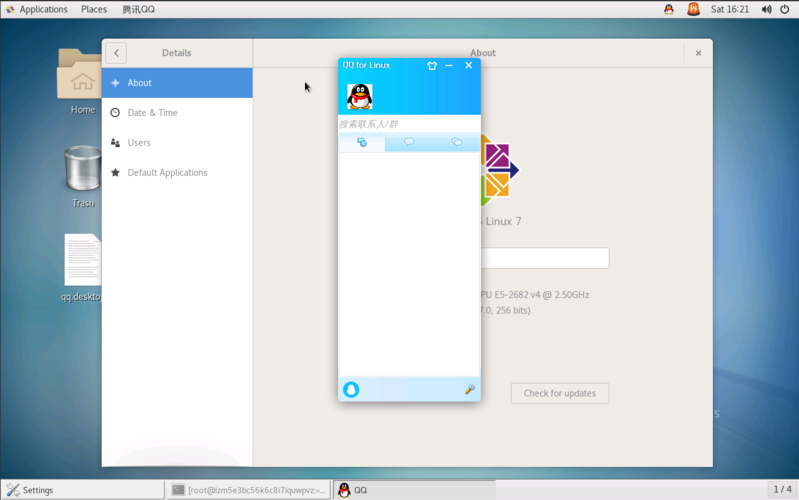Focus the QQ contact search field

[409, 124]
